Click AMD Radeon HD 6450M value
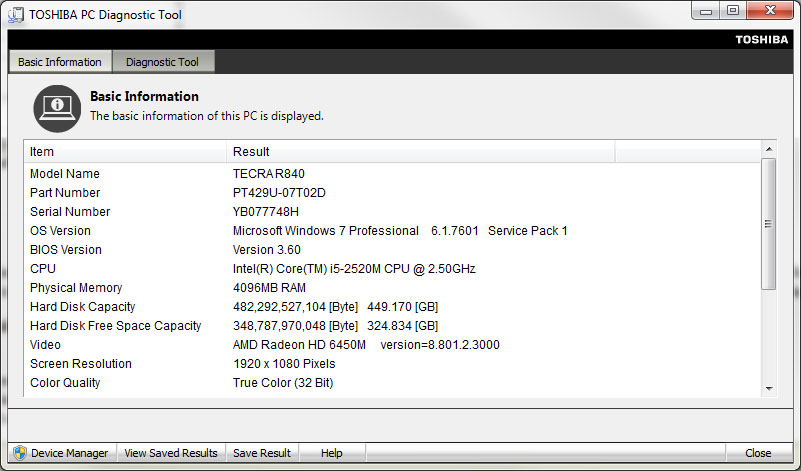Viewport: 801px width, 471px height. [299, 345]
